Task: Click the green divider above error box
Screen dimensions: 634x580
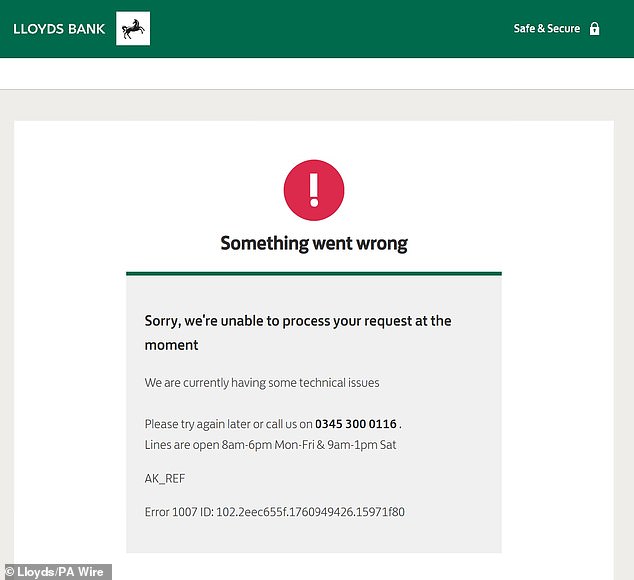Action: [x=313, y=273]
